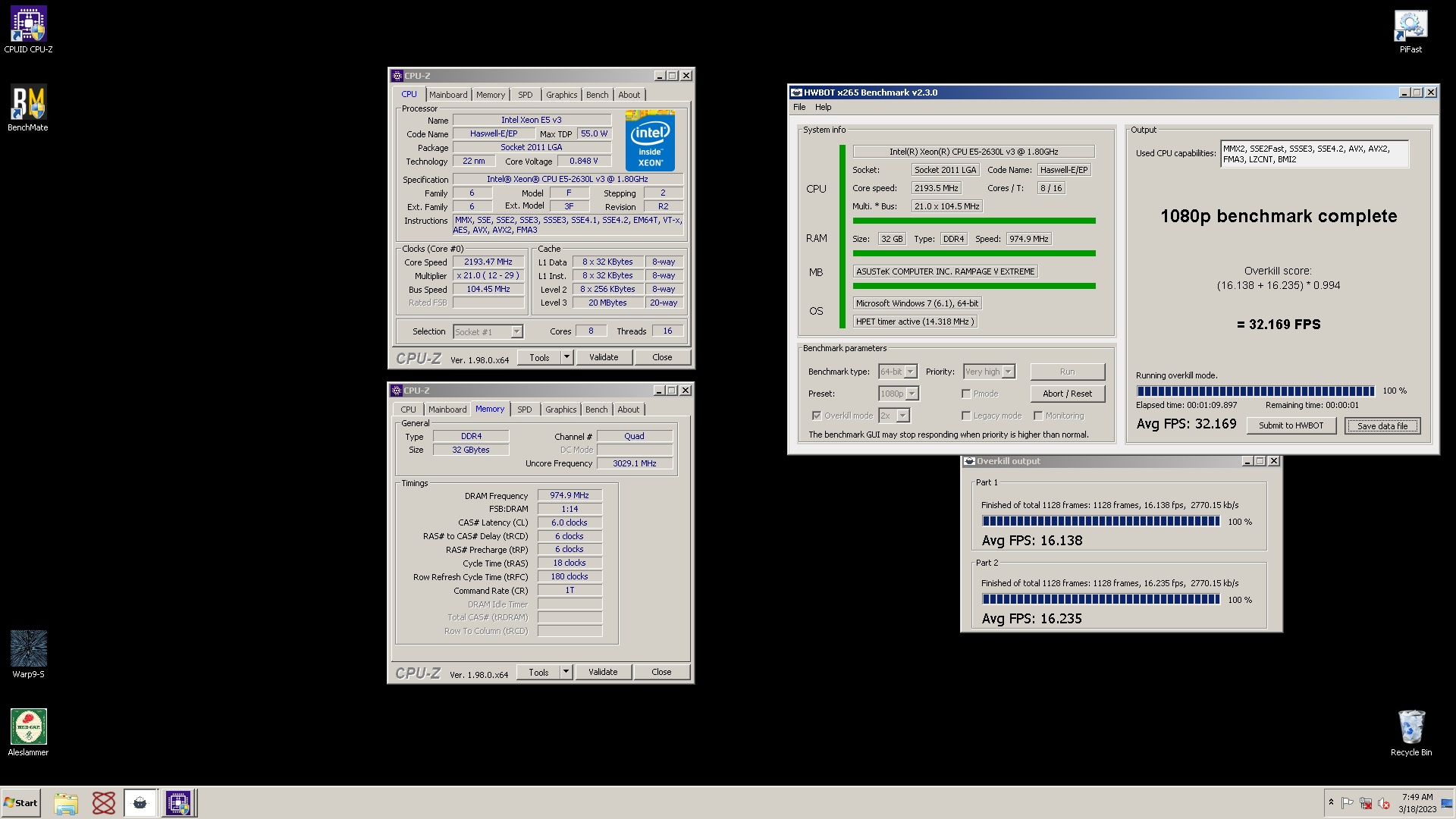
Task: Click Validate in upper CPU-Z window
Action: (604, 357)
